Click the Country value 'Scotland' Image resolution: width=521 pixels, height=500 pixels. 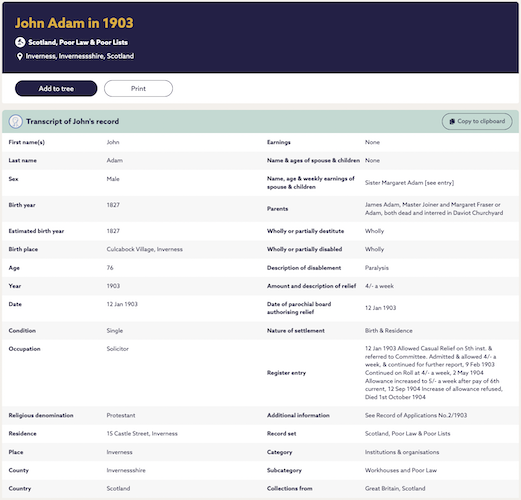[118, 489]
